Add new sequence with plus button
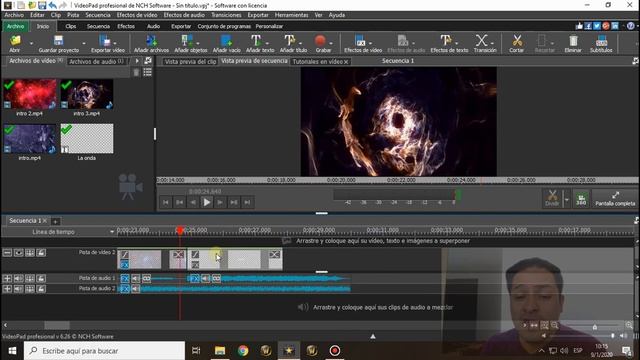This screenshot has width=640, height=360. [x=55, y=221]
